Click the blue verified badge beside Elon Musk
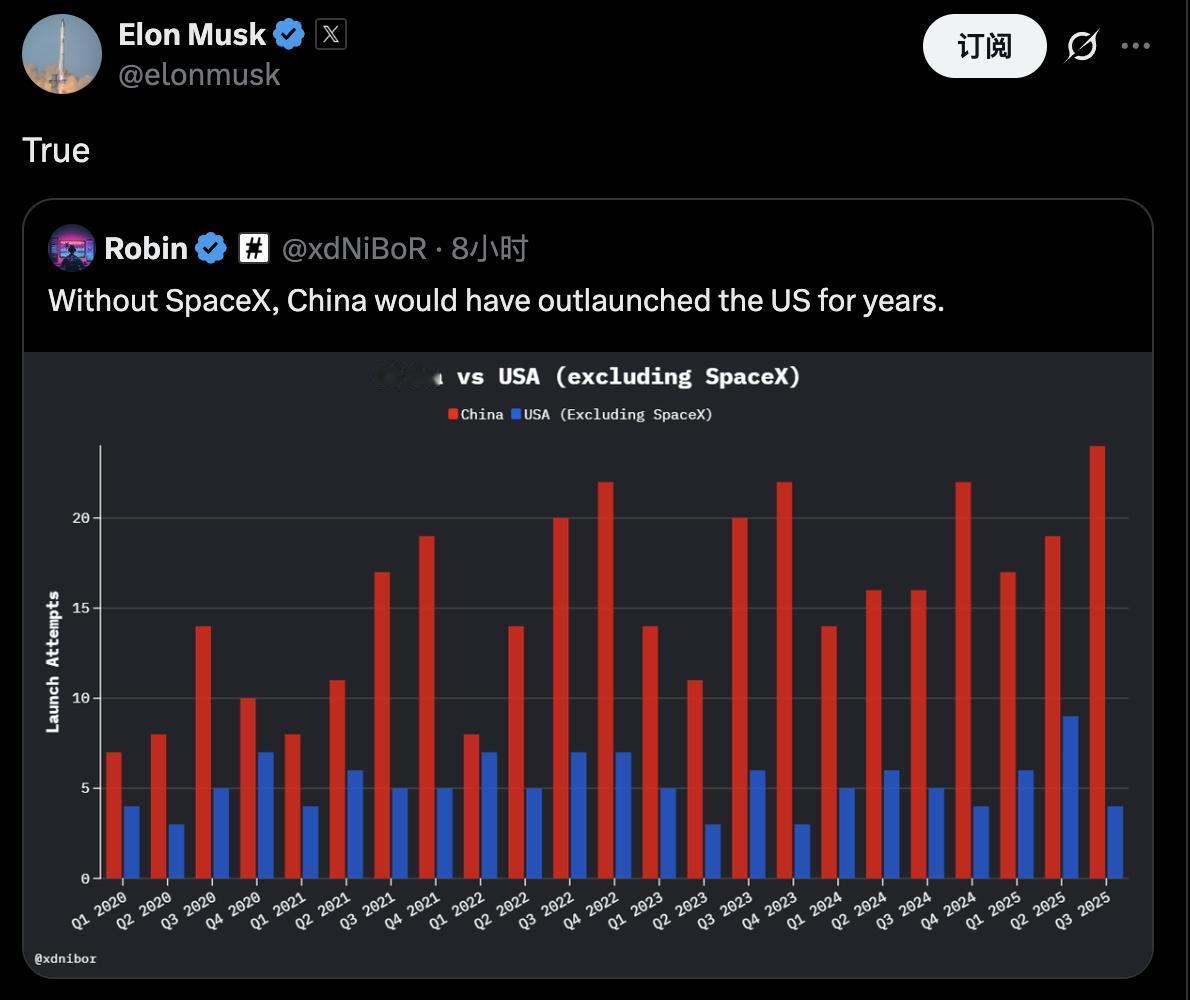1190x1000 pixels. [289, 35]
